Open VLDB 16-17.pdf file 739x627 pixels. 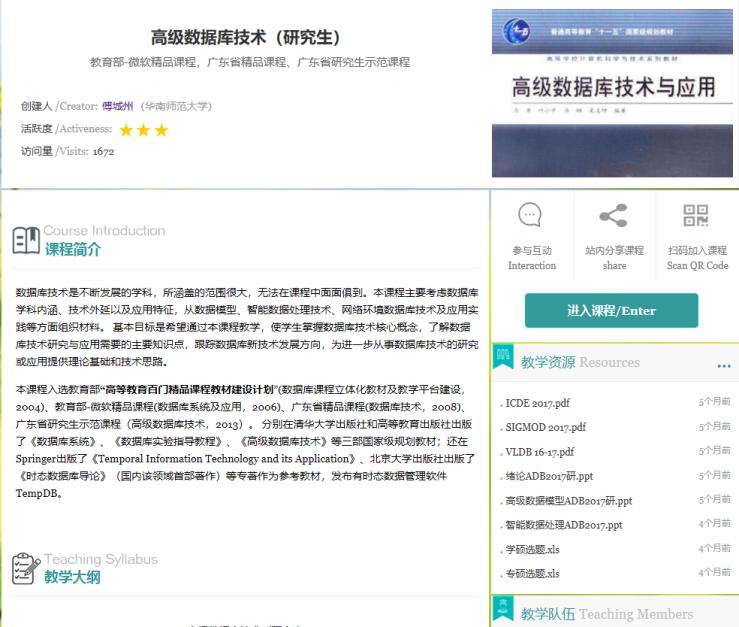(x=538, y=452)
